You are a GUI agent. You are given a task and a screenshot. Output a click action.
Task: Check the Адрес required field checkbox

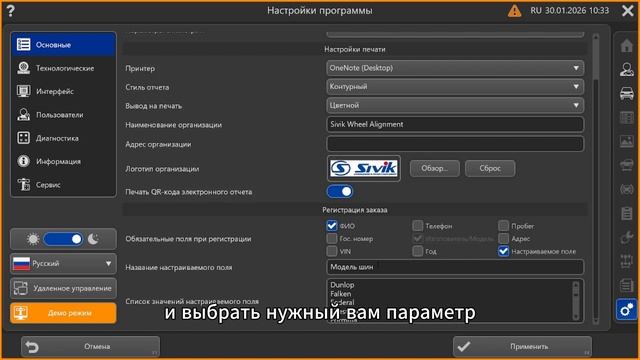[x=503, y=238]
